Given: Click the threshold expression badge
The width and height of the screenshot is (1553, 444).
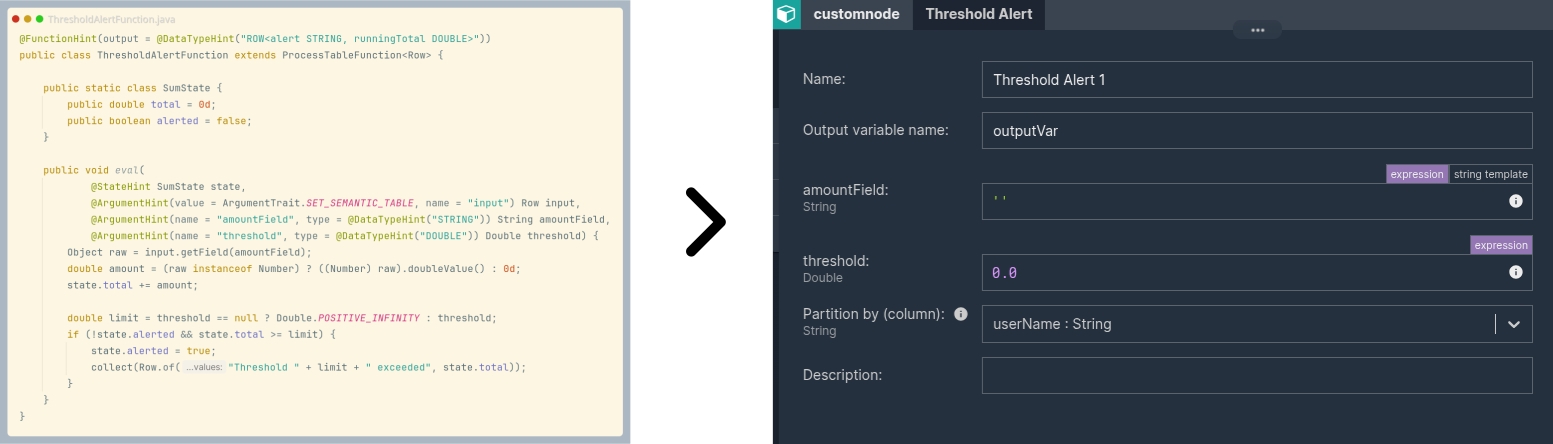Looking at the screenshot, I should coord(1501,245).
